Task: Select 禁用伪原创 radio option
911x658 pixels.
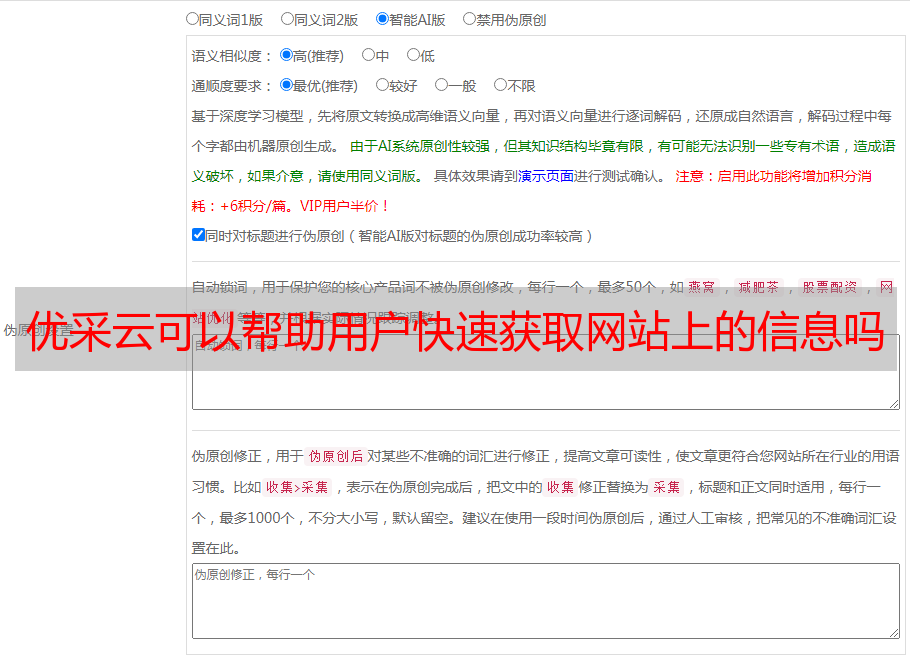Action: click(x=469, y=19)
